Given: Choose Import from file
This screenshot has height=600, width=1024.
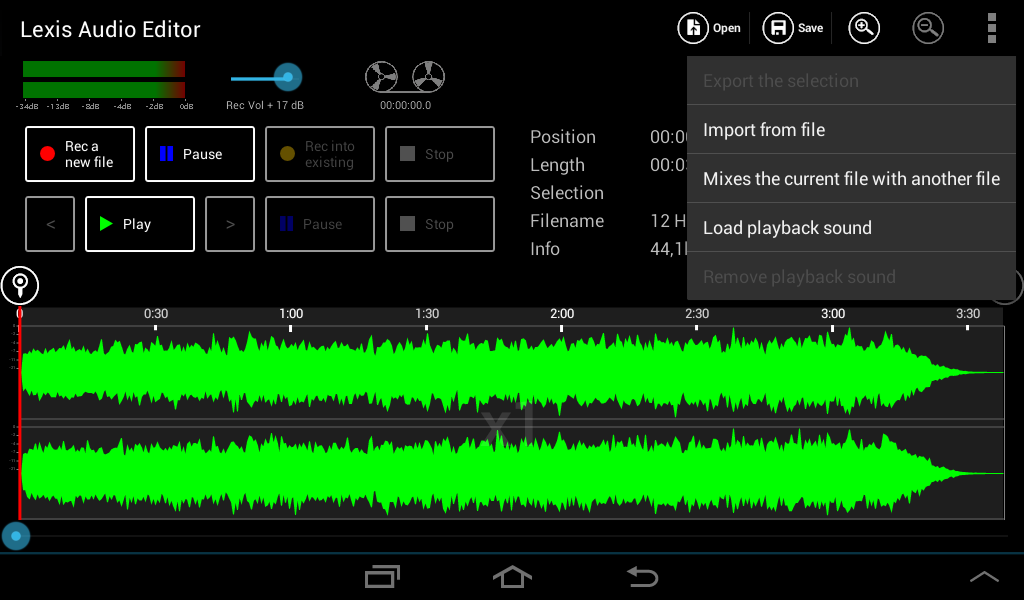Looking at the screenshot, I should 852,130.
